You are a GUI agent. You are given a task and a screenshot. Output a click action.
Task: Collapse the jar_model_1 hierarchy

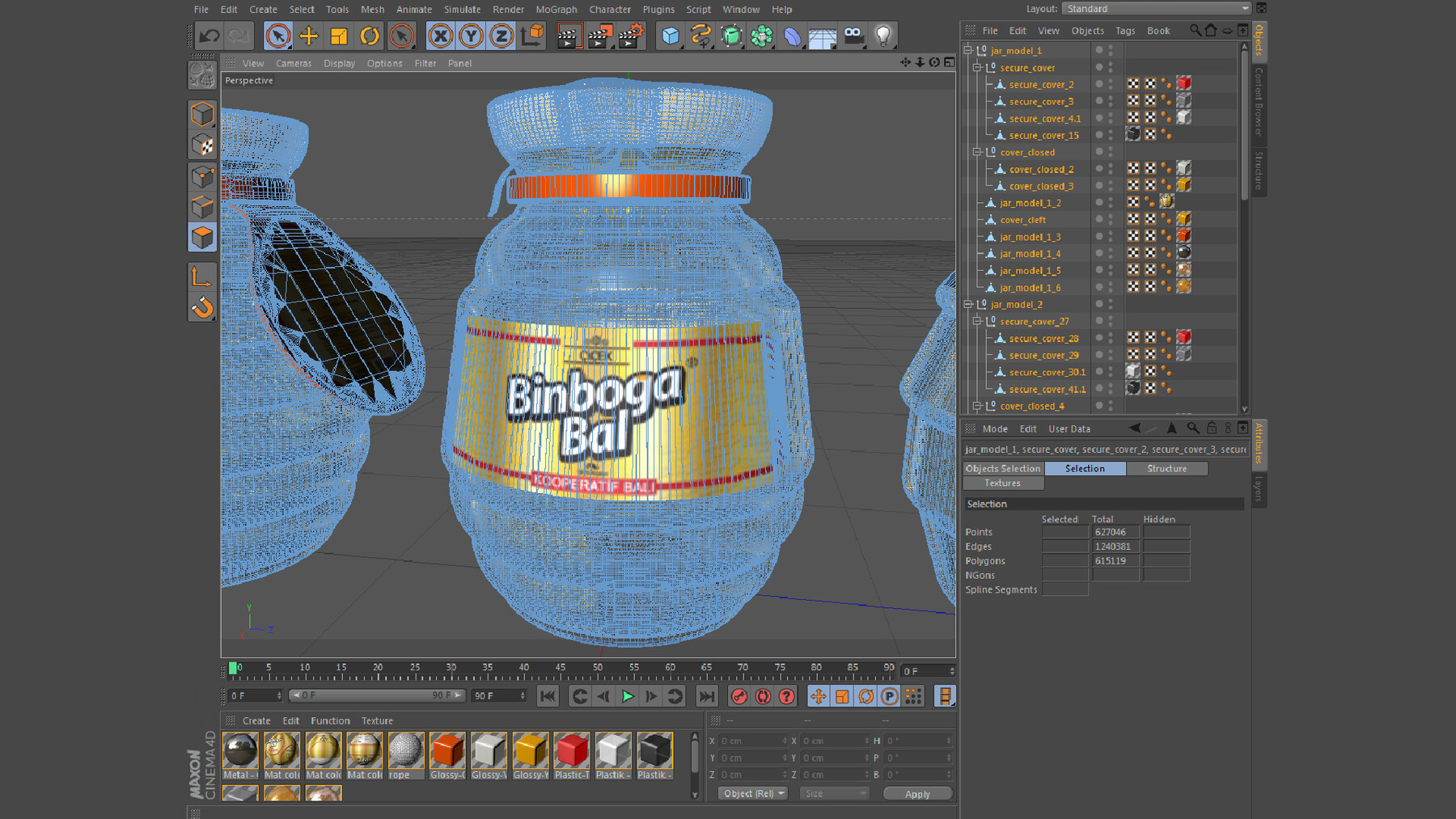(x=968, y=49)
